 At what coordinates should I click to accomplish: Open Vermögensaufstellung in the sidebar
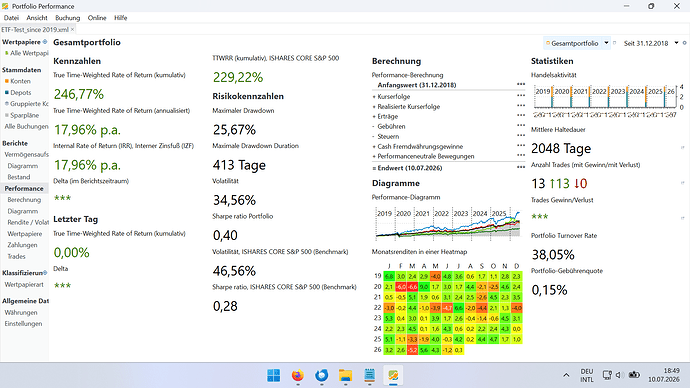(26, 155)
